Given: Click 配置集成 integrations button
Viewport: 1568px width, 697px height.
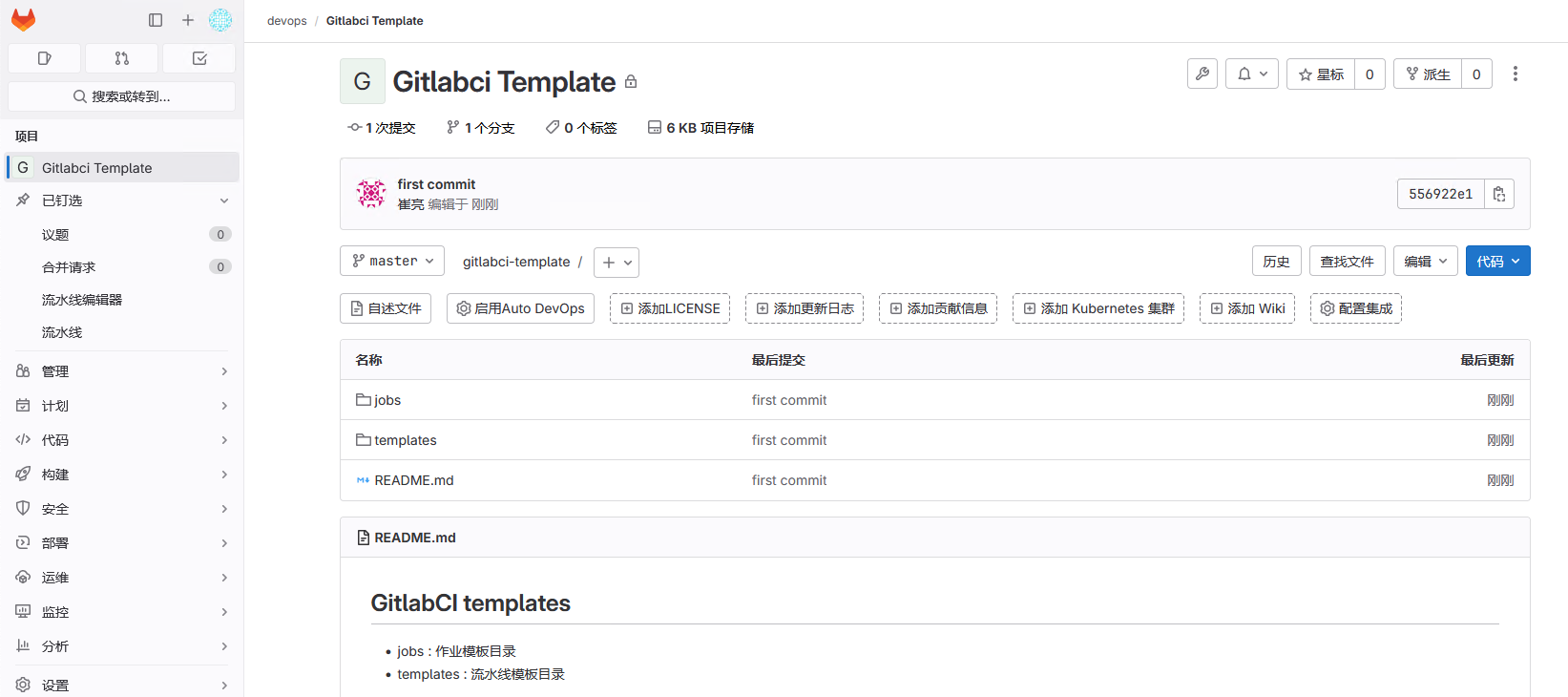Looking at the screenshot, I should pyautogui.click(x=1356, y=308).
